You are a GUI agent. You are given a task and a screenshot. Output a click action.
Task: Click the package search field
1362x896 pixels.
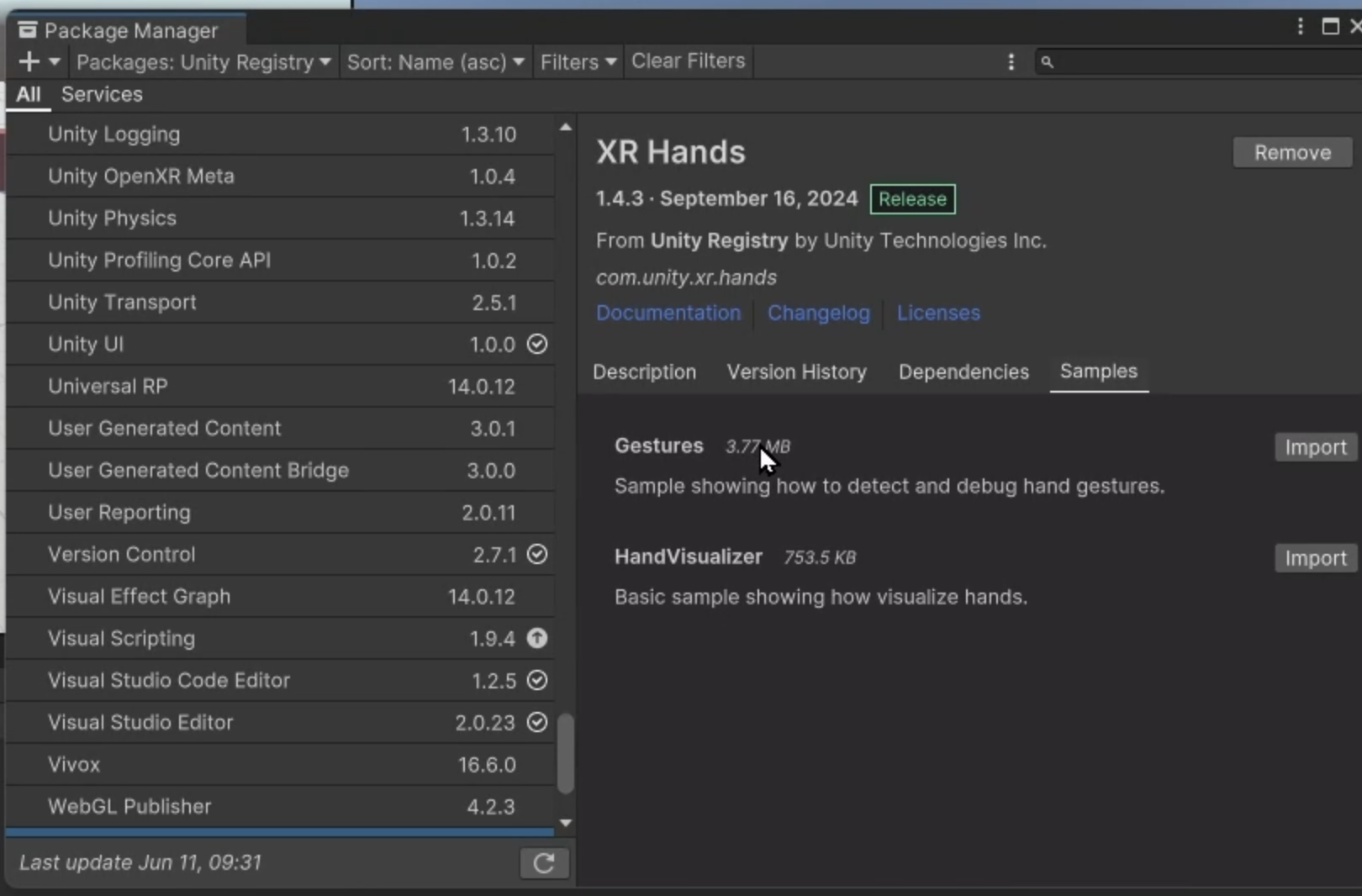1199,61
